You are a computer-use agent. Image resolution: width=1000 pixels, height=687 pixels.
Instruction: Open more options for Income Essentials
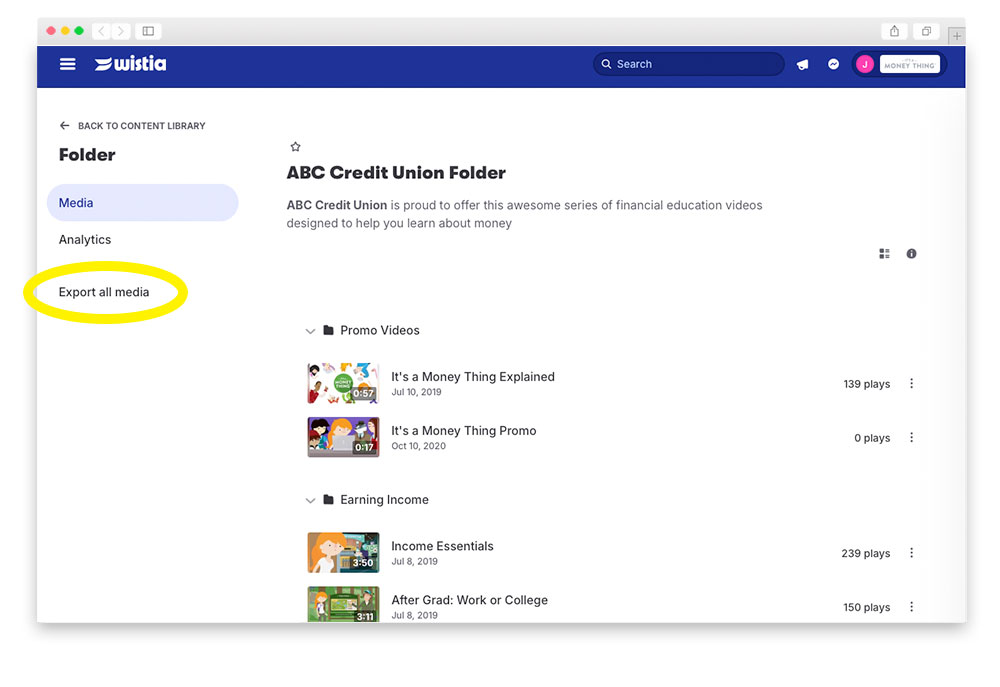coord(911,553)
